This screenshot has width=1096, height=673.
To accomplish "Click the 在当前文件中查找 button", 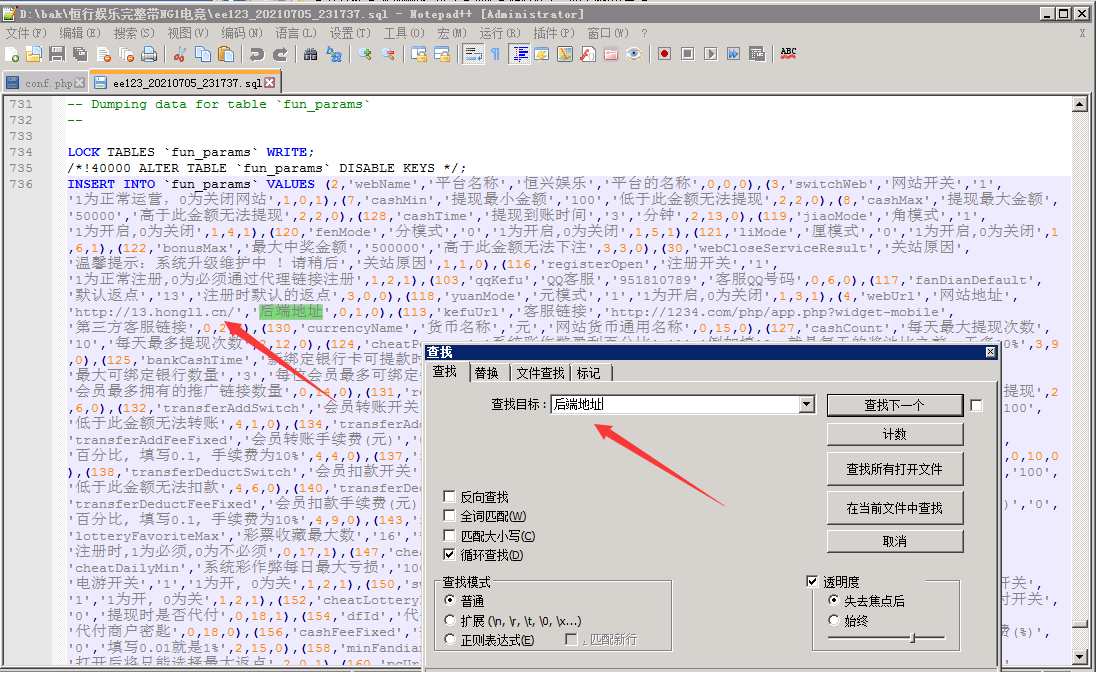I will 895,508.
